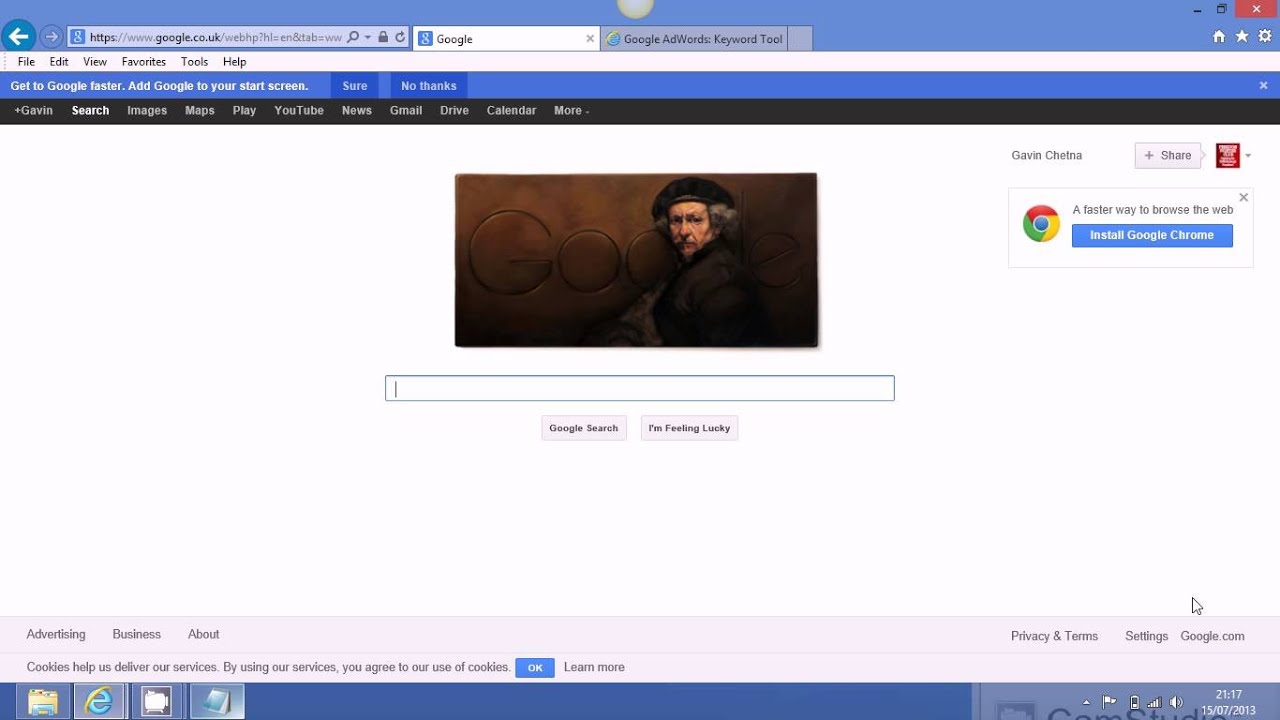1280x720 pixels.
Task: Open Drive from the Google bar
Action: [x=454, y=111]
